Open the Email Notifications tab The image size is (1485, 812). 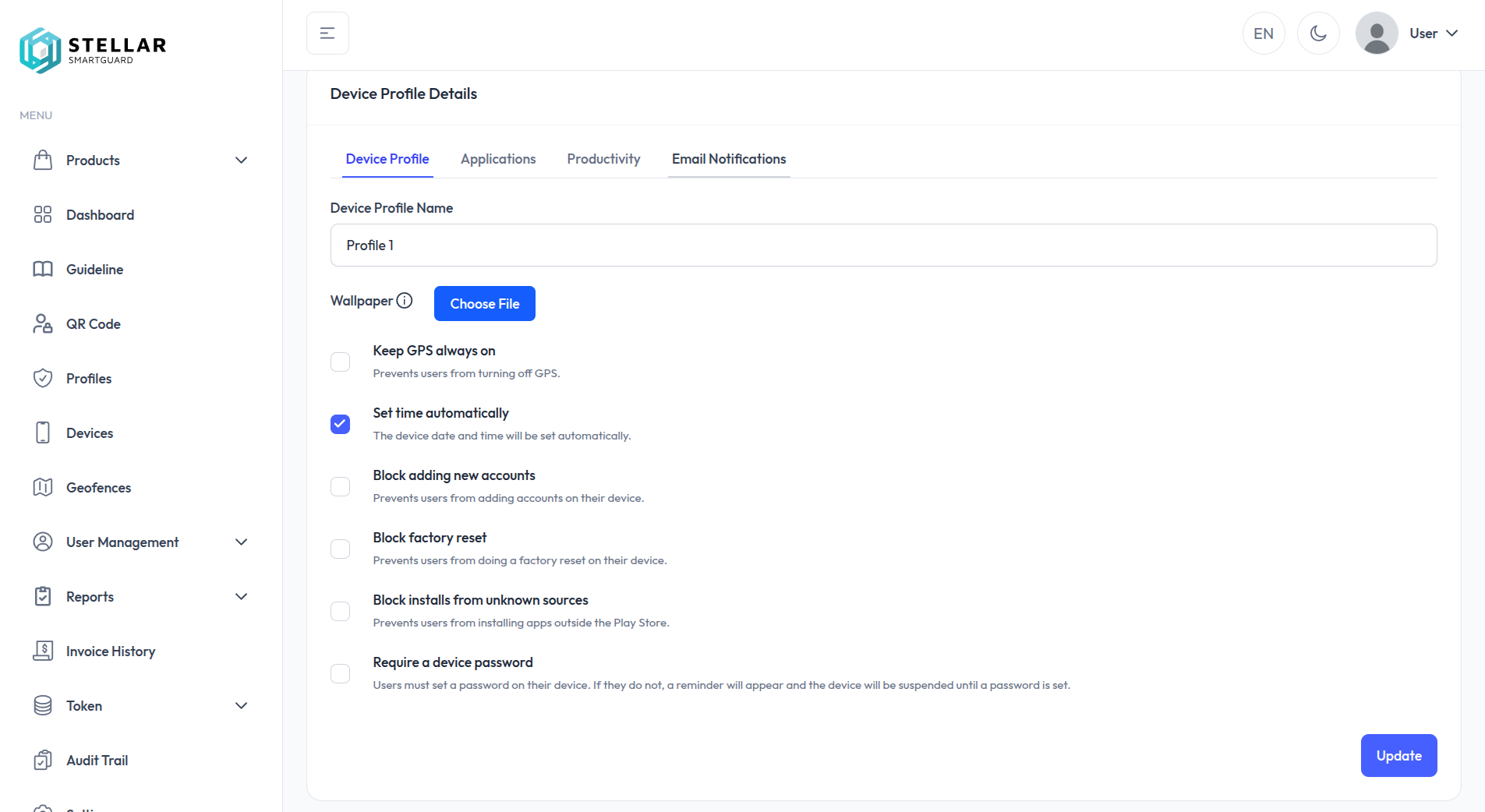coord(729,159)
